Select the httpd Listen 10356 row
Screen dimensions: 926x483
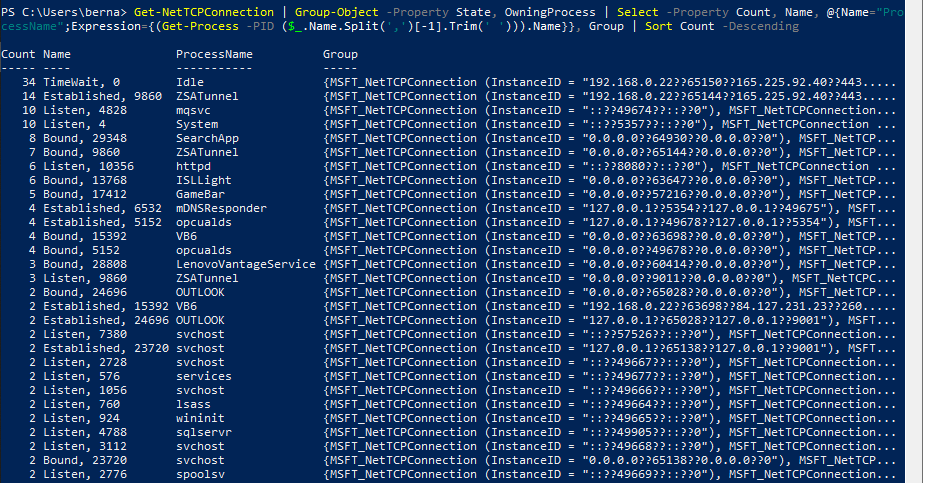coord(449,167)
